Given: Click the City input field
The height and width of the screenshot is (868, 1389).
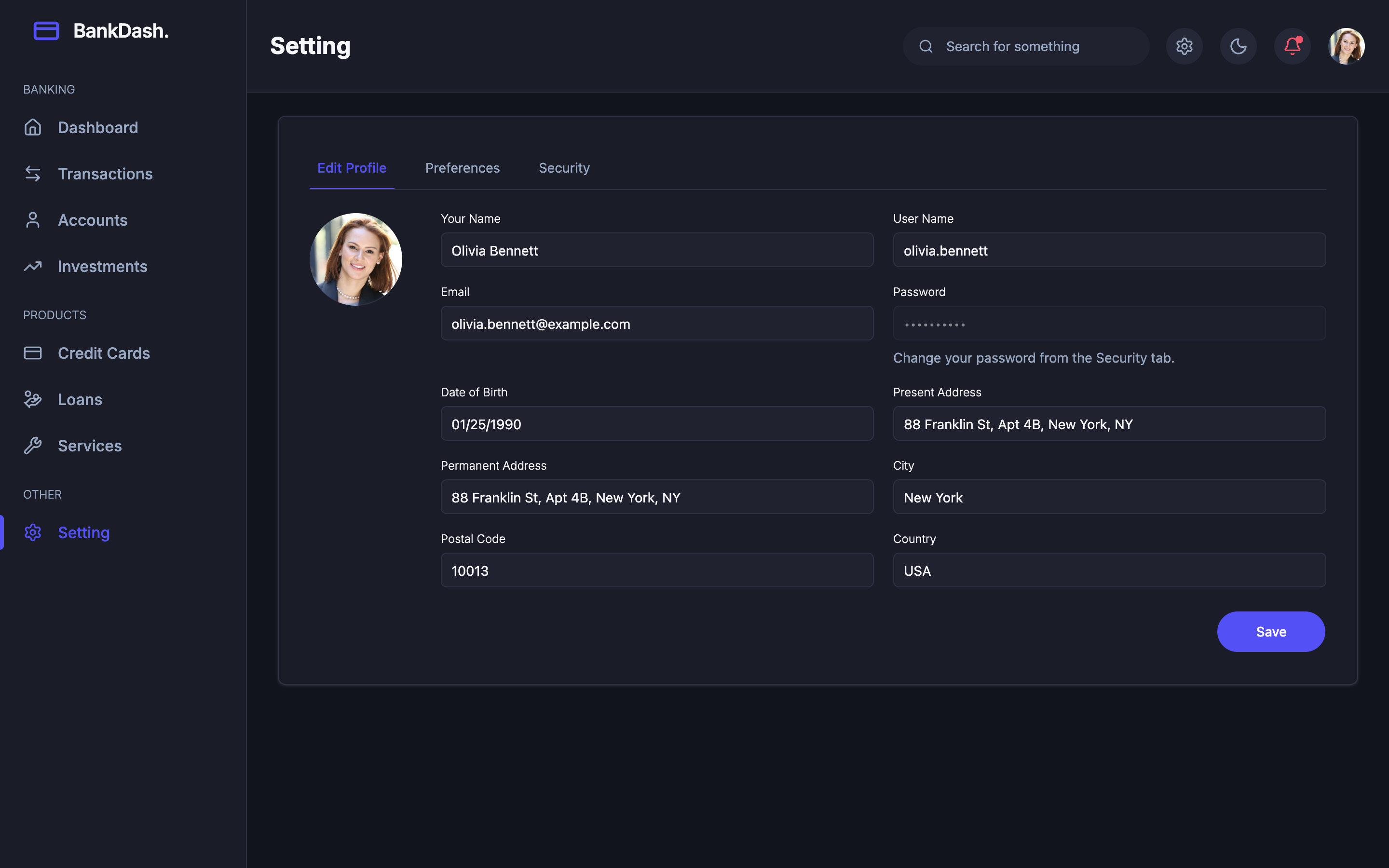Looking at the screenshot, I should (1109, 497).
